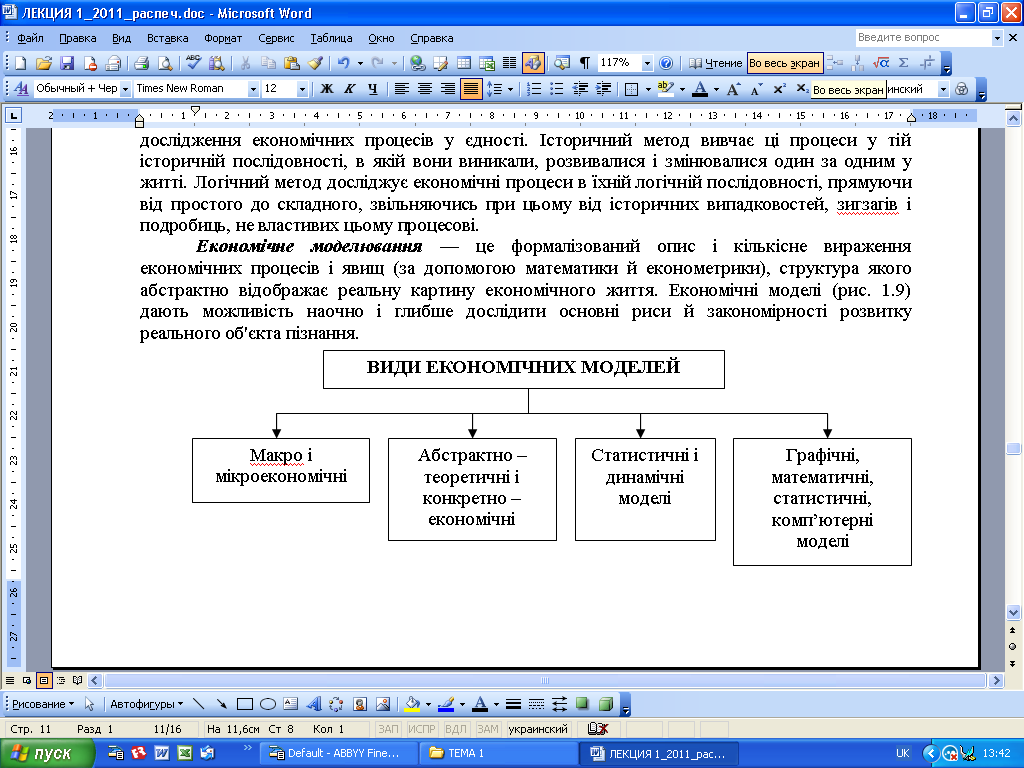Open the 117% zoom dropdown
The image size is (1024, 768).
(x=647, y=63)
